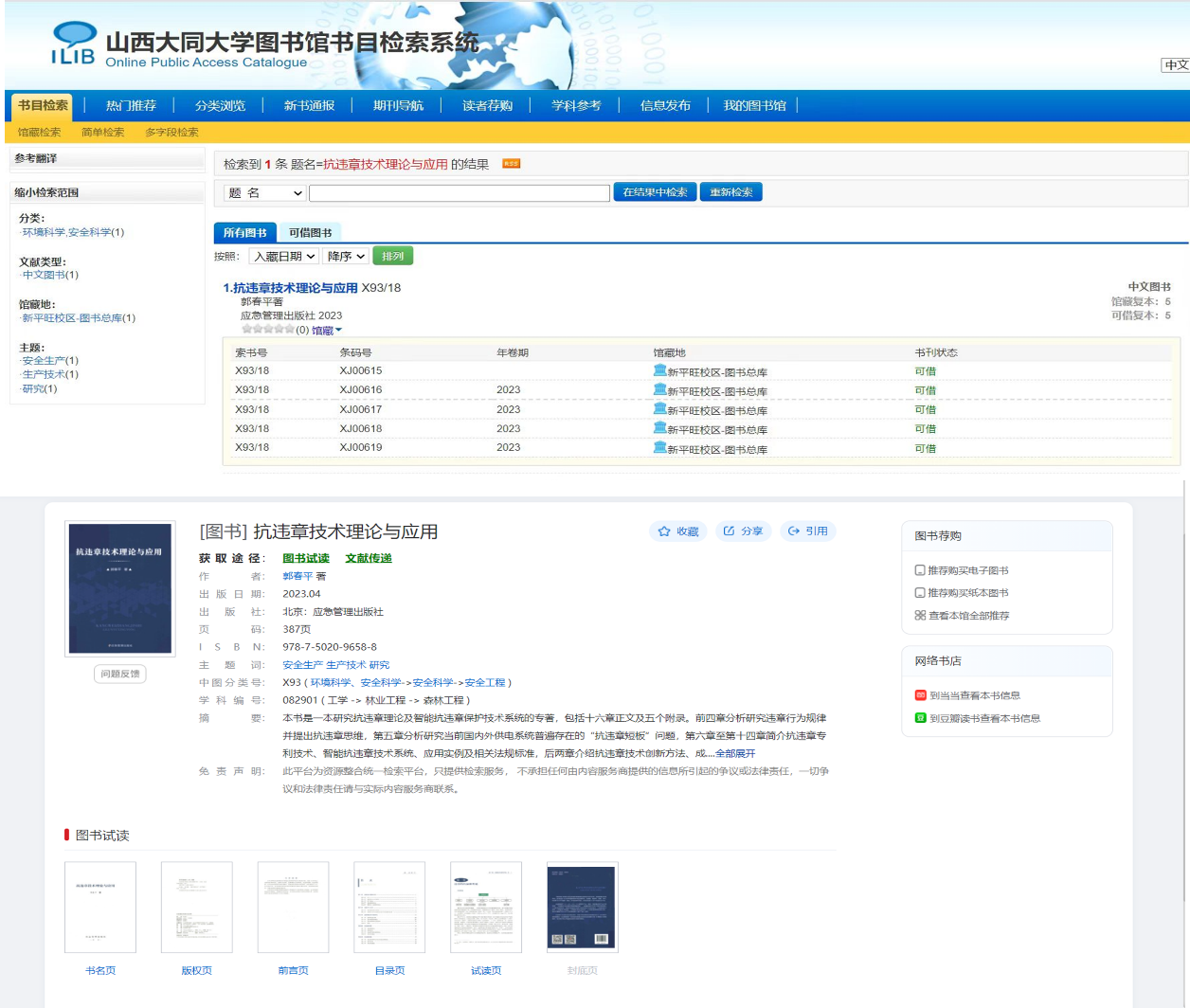This screenshot has height=1008, width=1190.
Task: Switch to the 可借图书 tab
Action: (x=310, y=232)
